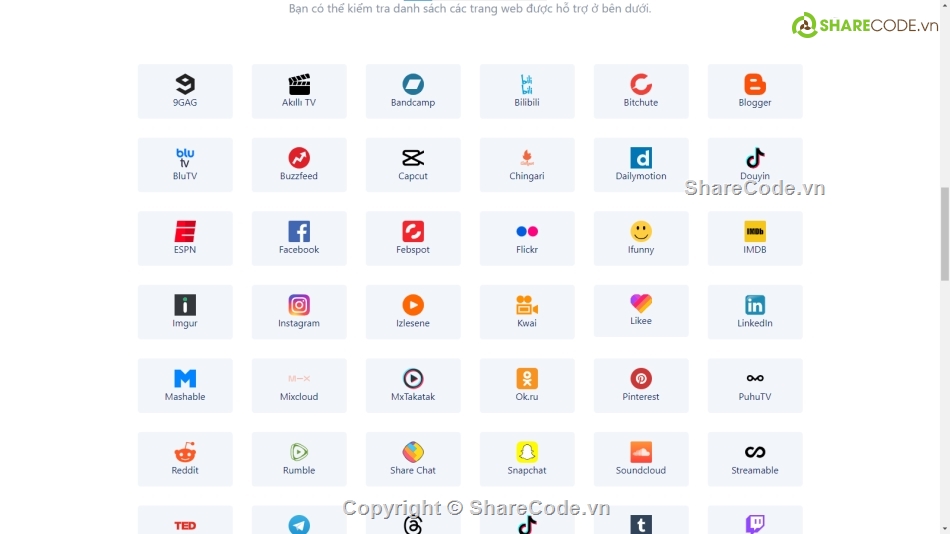
Task: Open the 9GAG site card
Action: pos(185,92)
